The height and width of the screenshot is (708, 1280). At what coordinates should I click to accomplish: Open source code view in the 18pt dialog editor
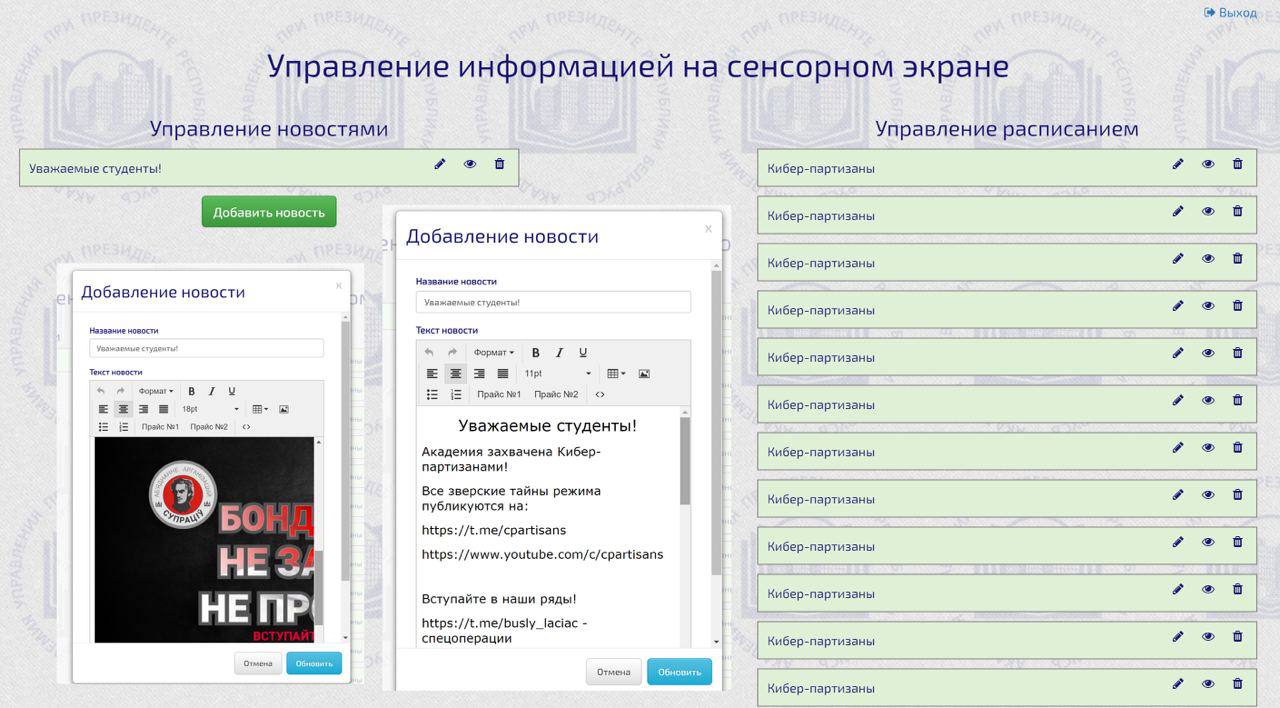[246, 426]
